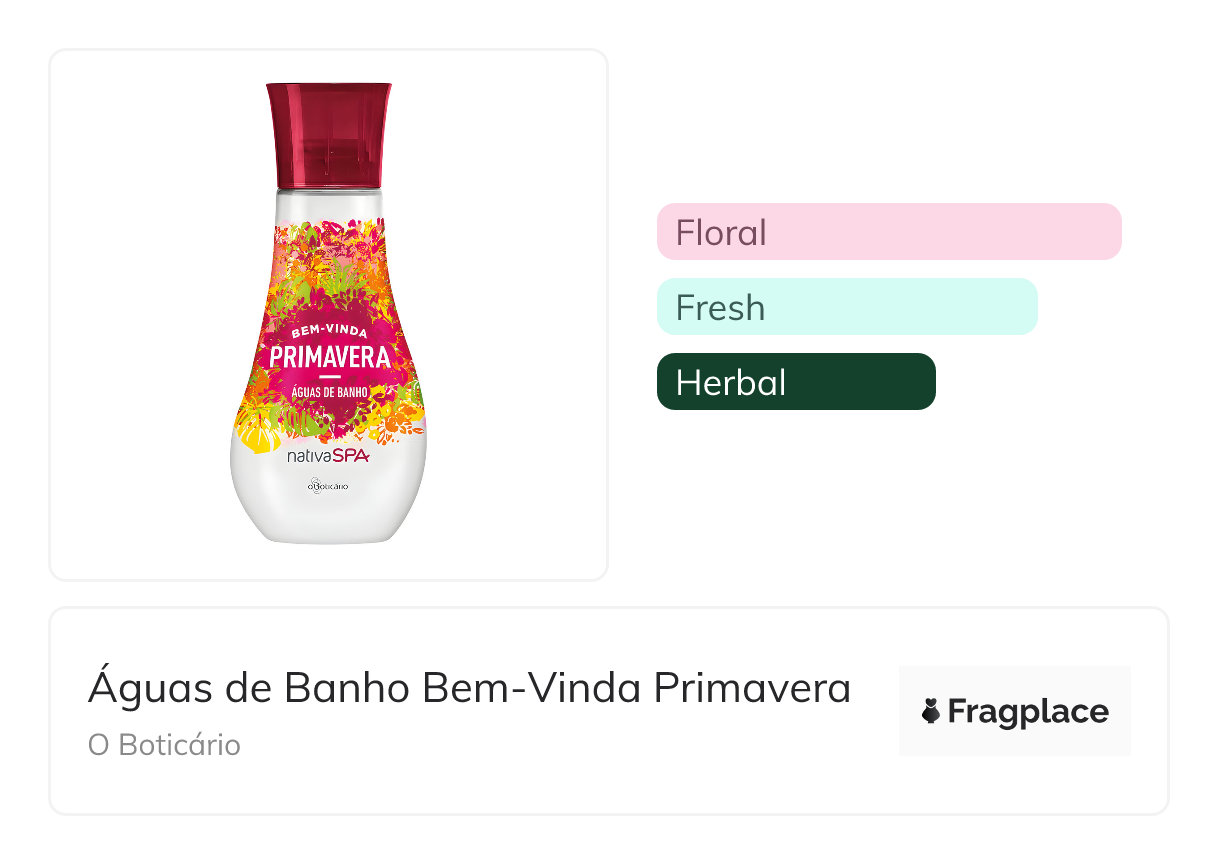Image resolution: width=1218 pixels, height=864 pixels.
Task: Click the Fragplace brand wordmark
Action: [x=1028, y=712]
